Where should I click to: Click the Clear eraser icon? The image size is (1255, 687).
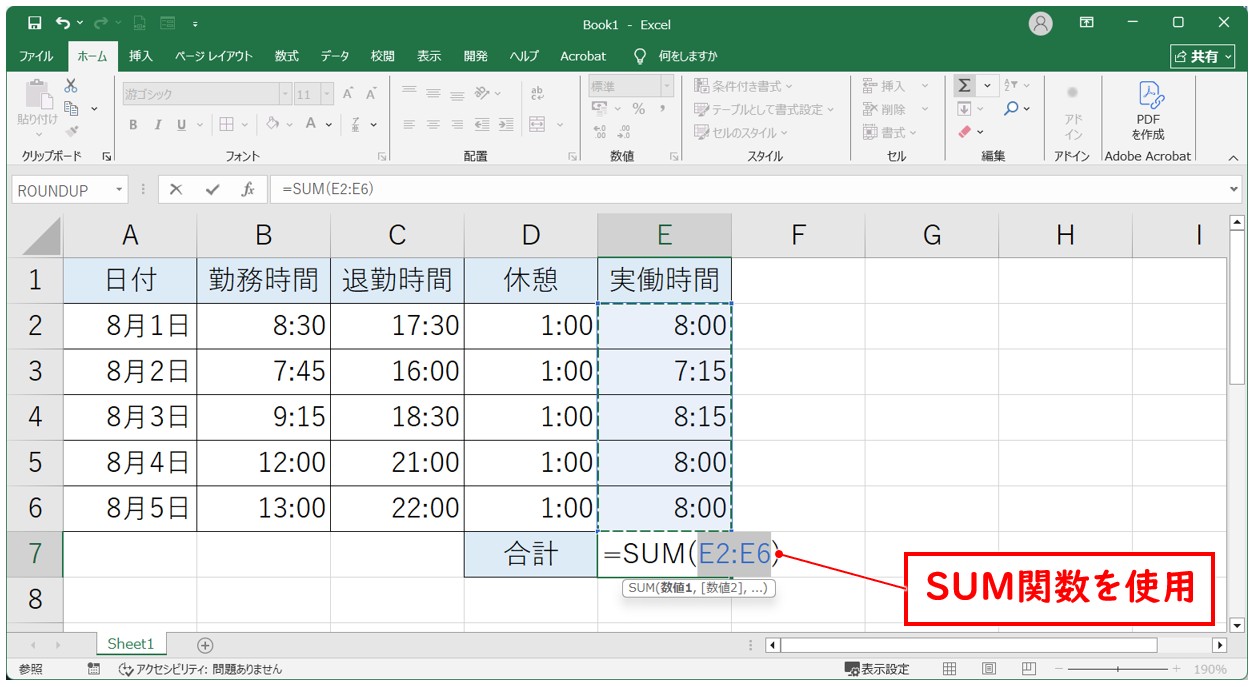click(964, 131)
